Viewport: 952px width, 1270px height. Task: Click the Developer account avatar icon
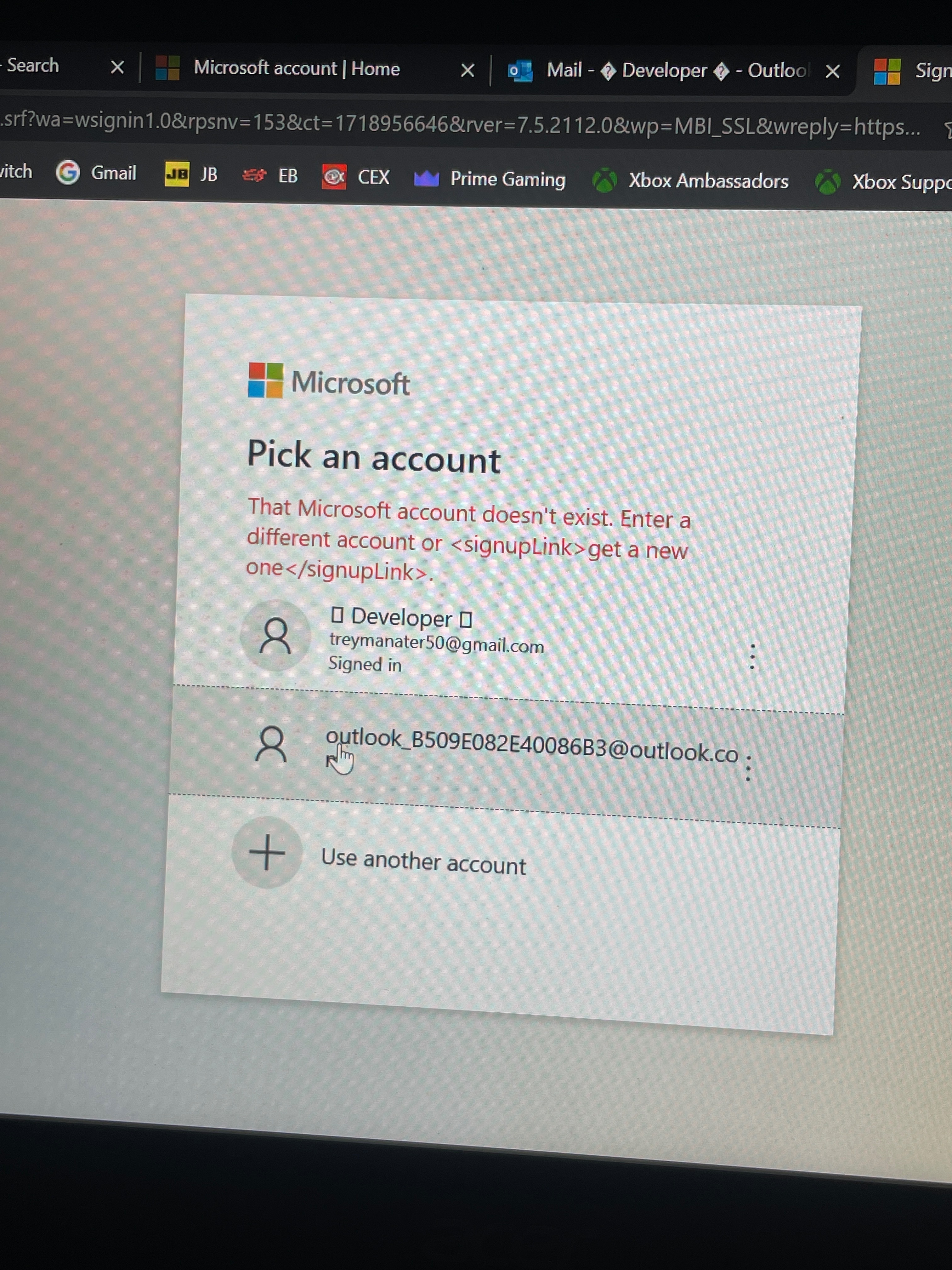pos(275,636)
